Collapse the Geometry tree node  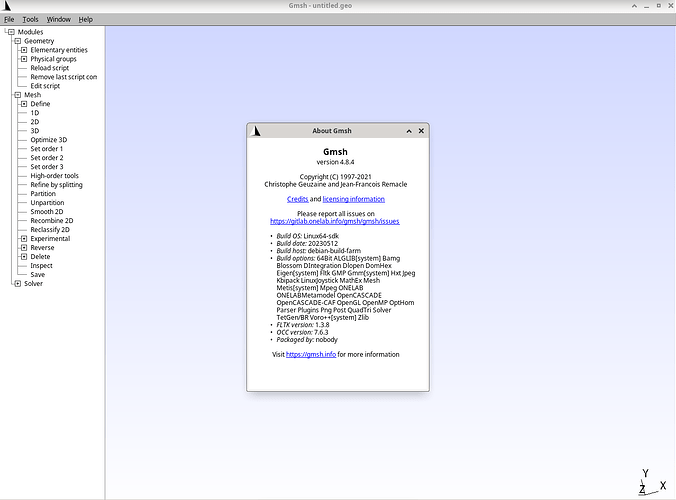(17, 41)
